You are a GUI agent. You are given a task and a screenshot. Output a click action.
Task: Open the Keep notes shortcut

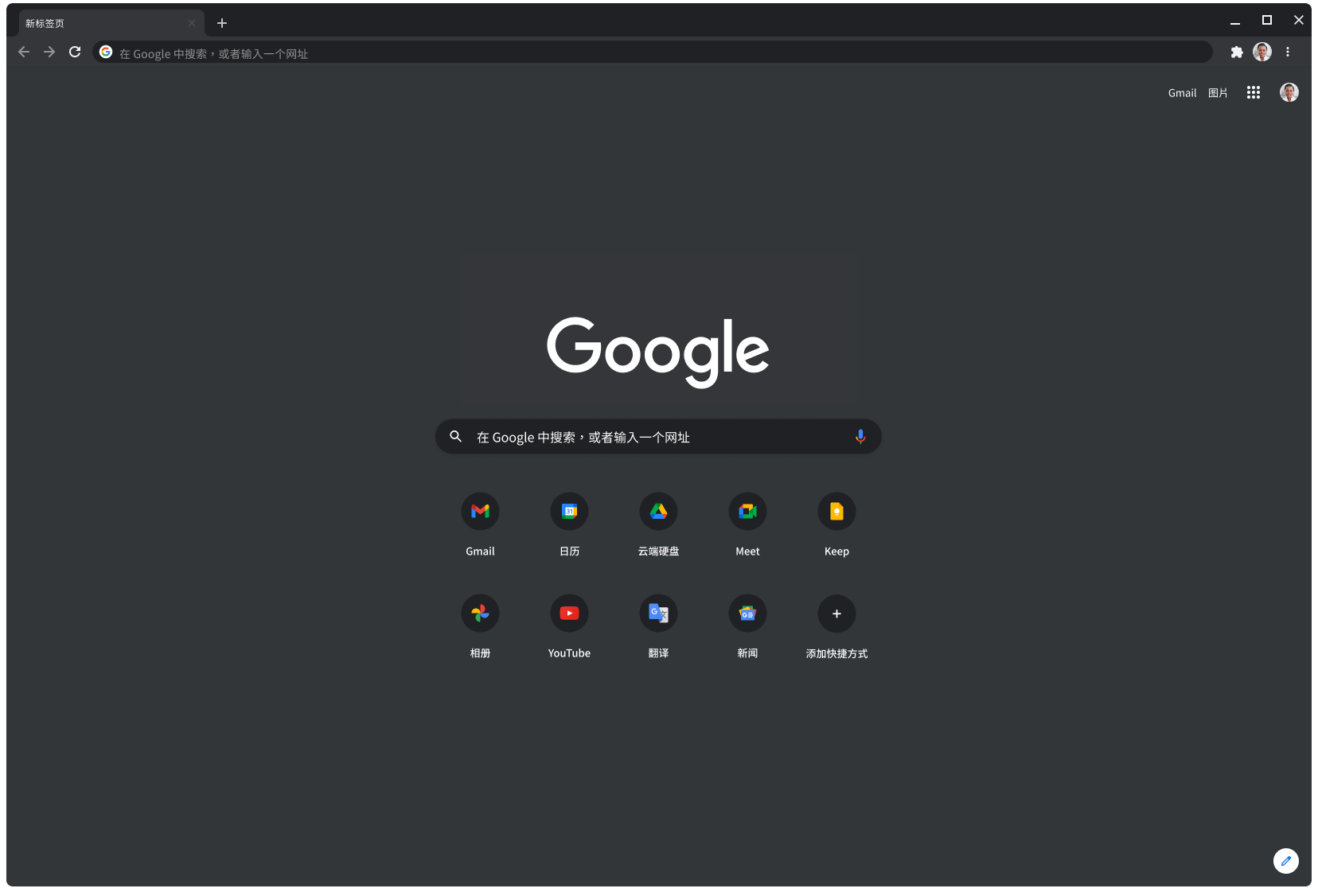836,511
